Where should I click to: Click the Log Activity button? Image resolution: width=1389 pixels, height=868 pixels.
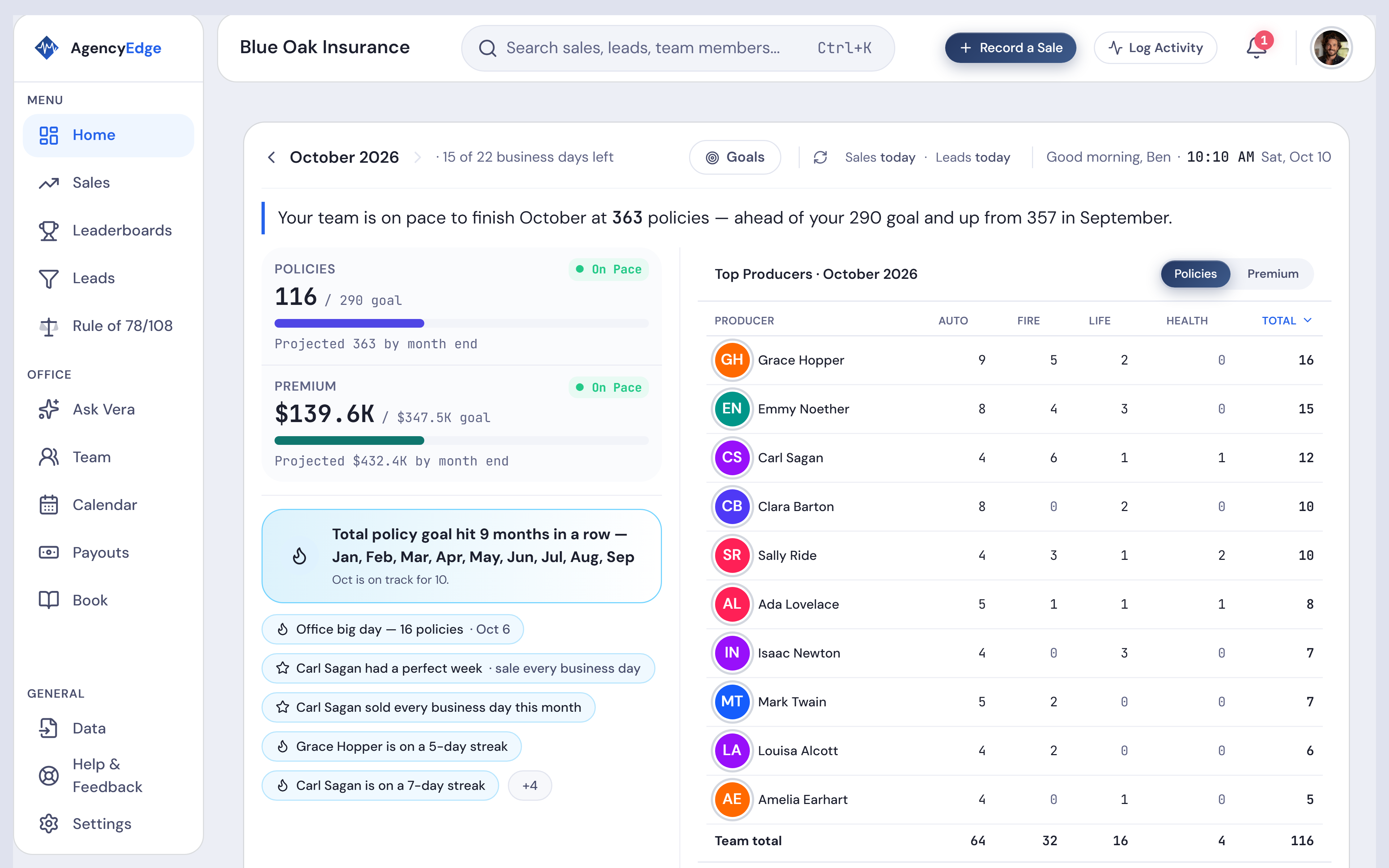(1155, 48)
